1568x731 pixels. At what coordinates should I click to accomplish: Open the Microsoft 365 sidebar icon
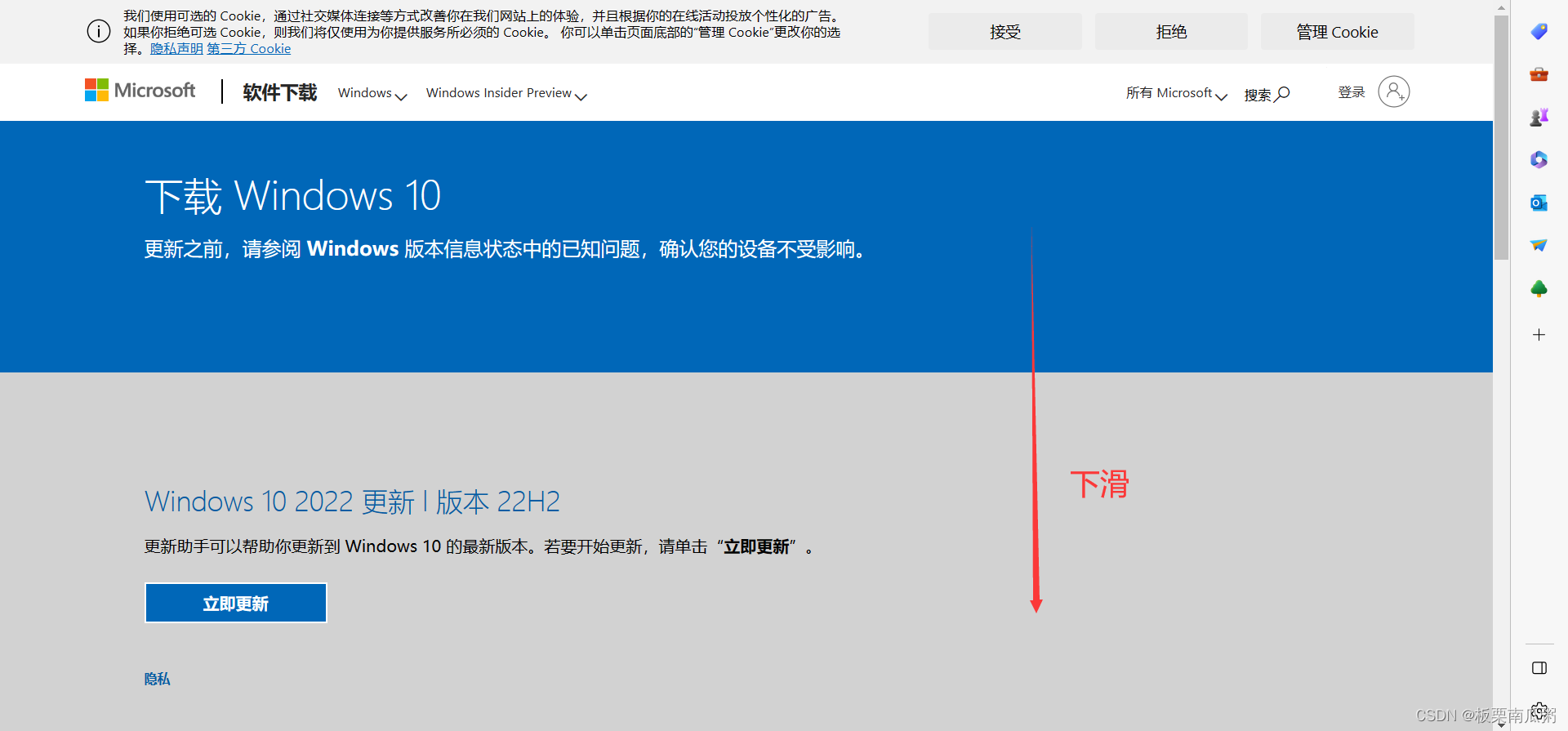(1539, 160)
